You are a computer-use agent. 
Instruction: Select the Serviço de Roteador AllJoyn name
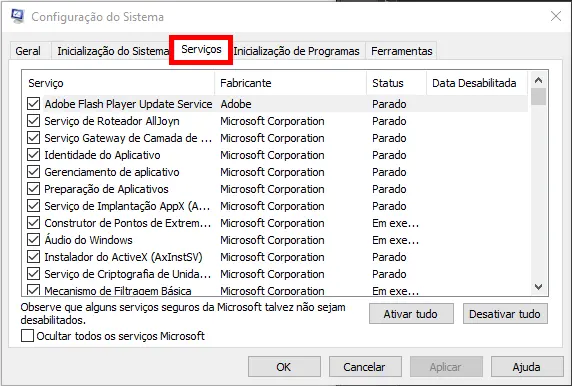point(112,121)
